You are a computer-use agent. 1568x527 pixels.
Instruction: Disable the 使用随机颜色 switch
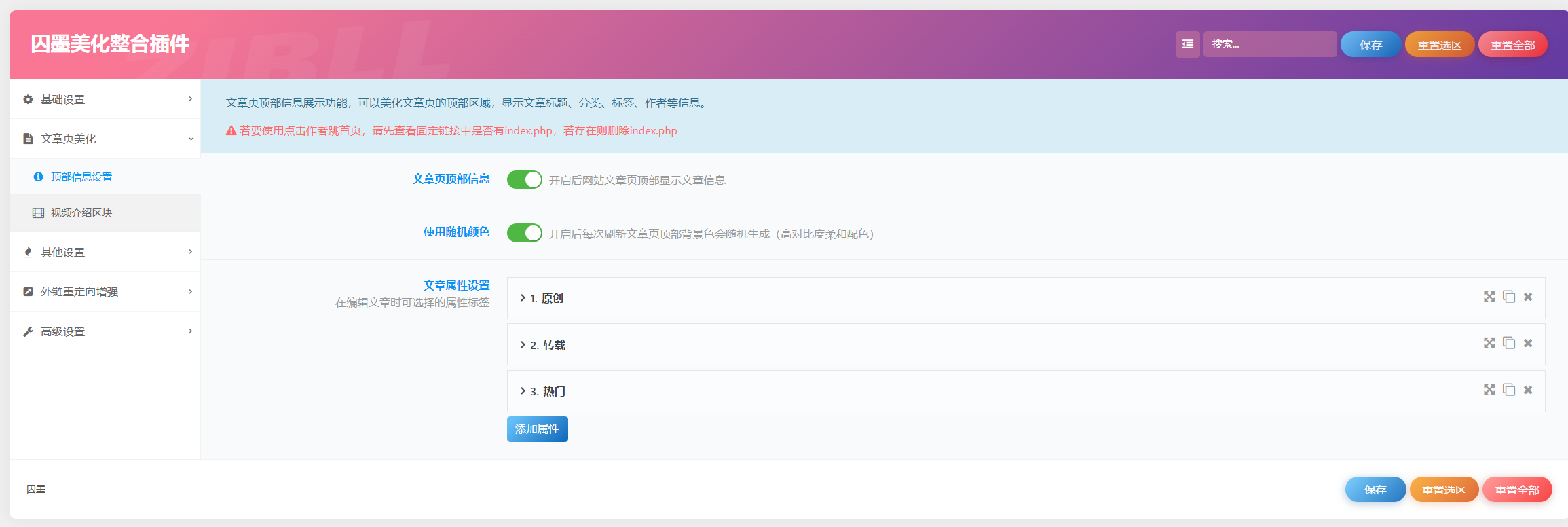(524, 233)
